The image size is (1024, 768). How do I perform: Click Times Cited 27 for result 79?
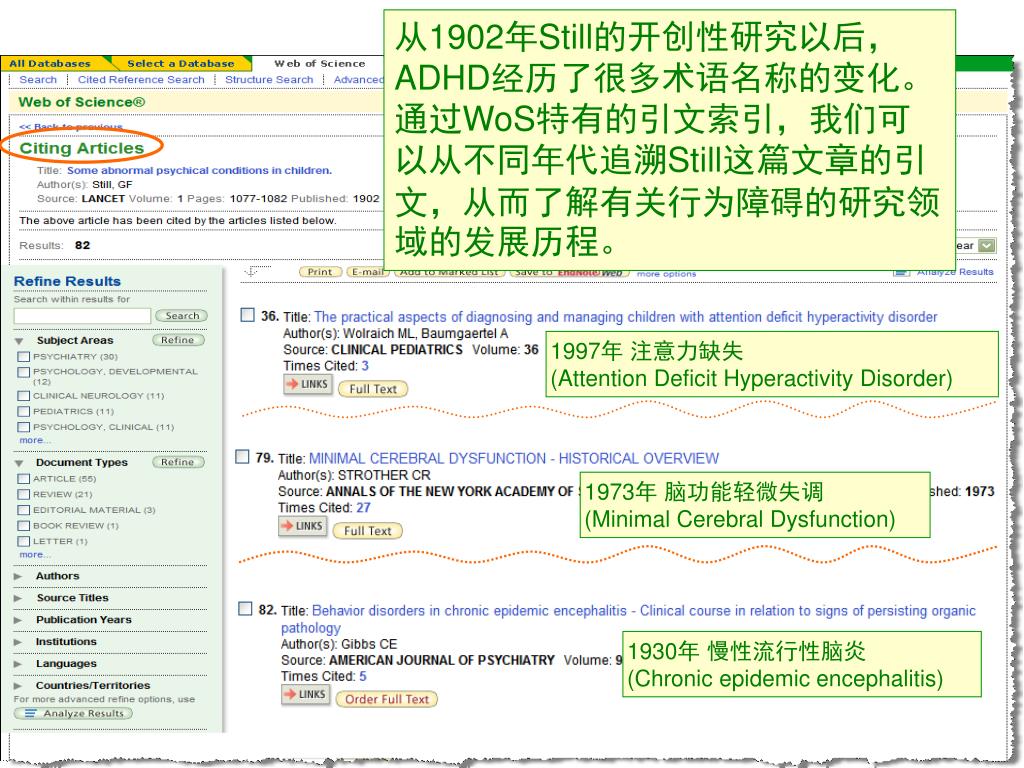(x=363, y=507)
